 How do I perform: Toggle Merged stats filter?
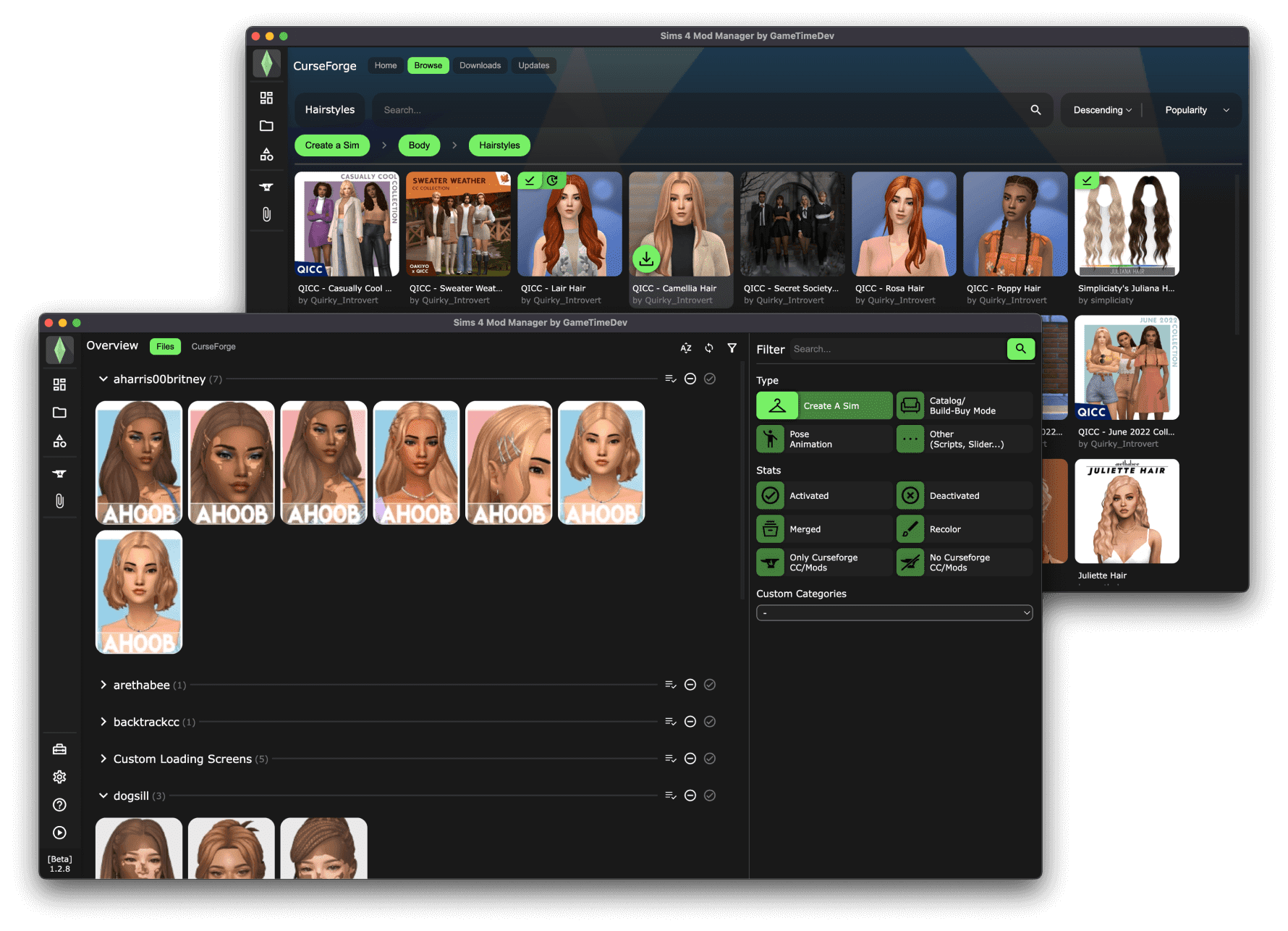(x=824, y=529)
